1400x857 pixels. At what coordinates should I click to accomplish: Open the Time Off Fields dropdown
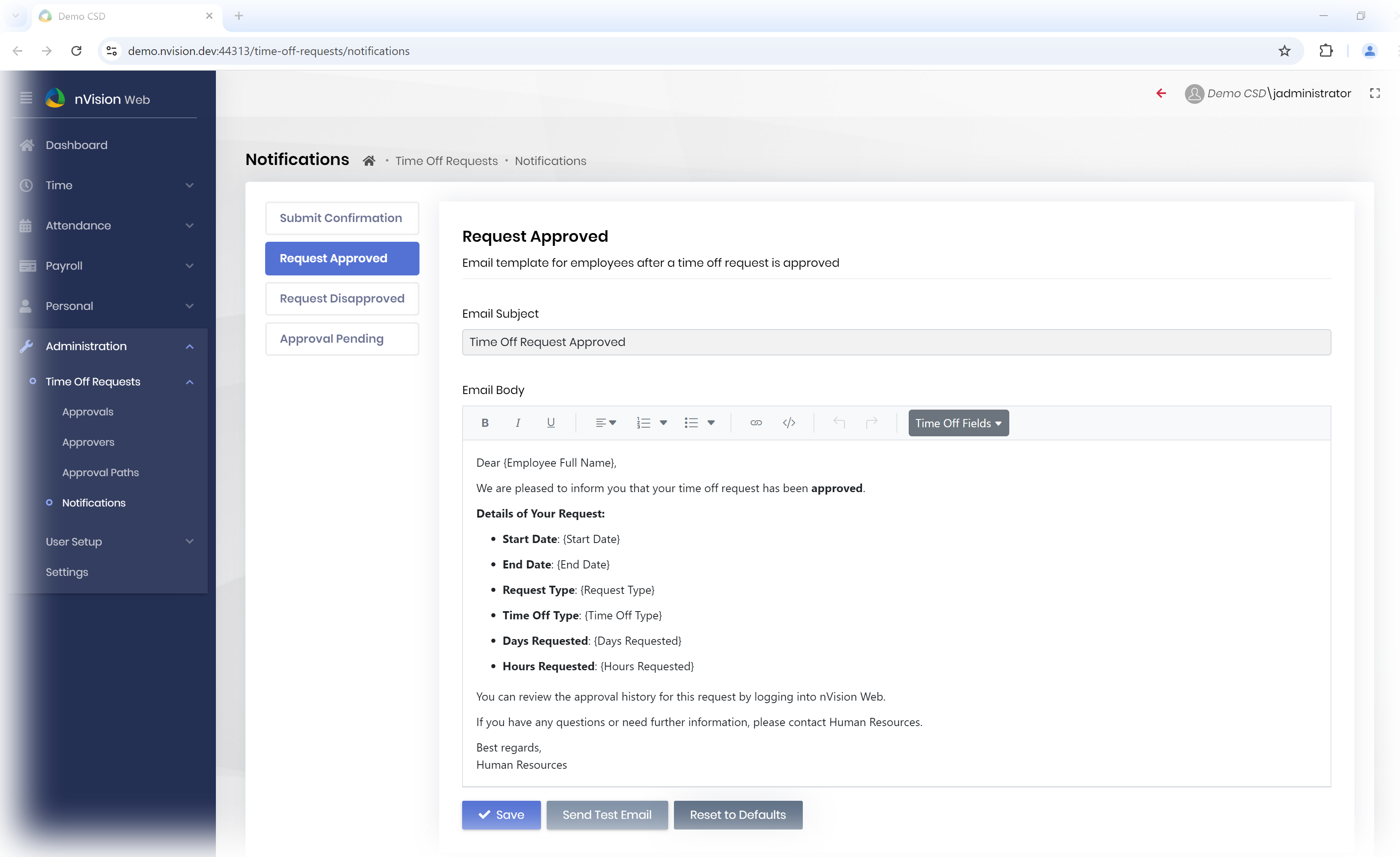pyautogui.click(x=958, y=424)
